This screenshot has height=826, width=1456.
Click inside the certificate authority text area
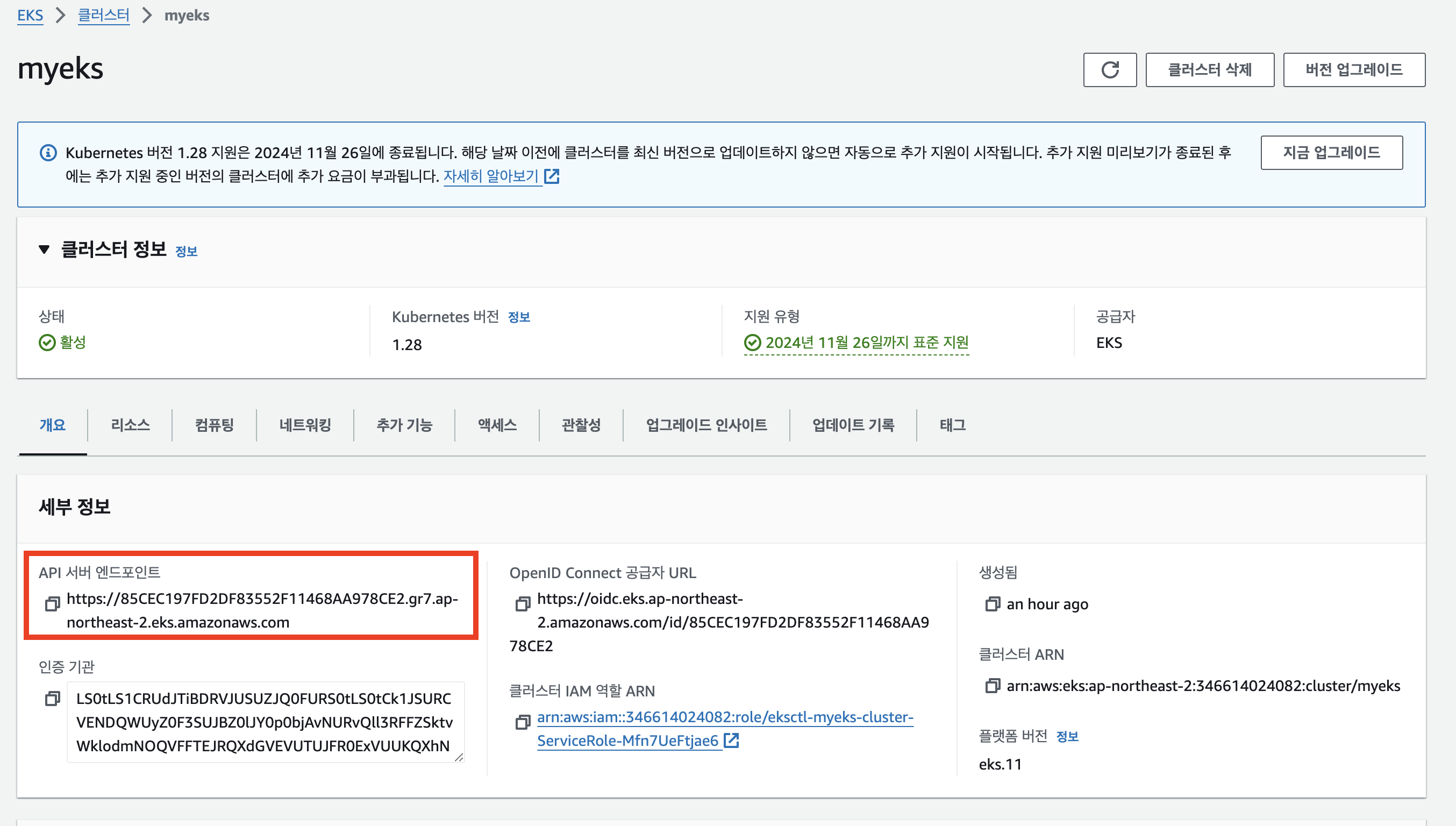[x=264, y=722]
